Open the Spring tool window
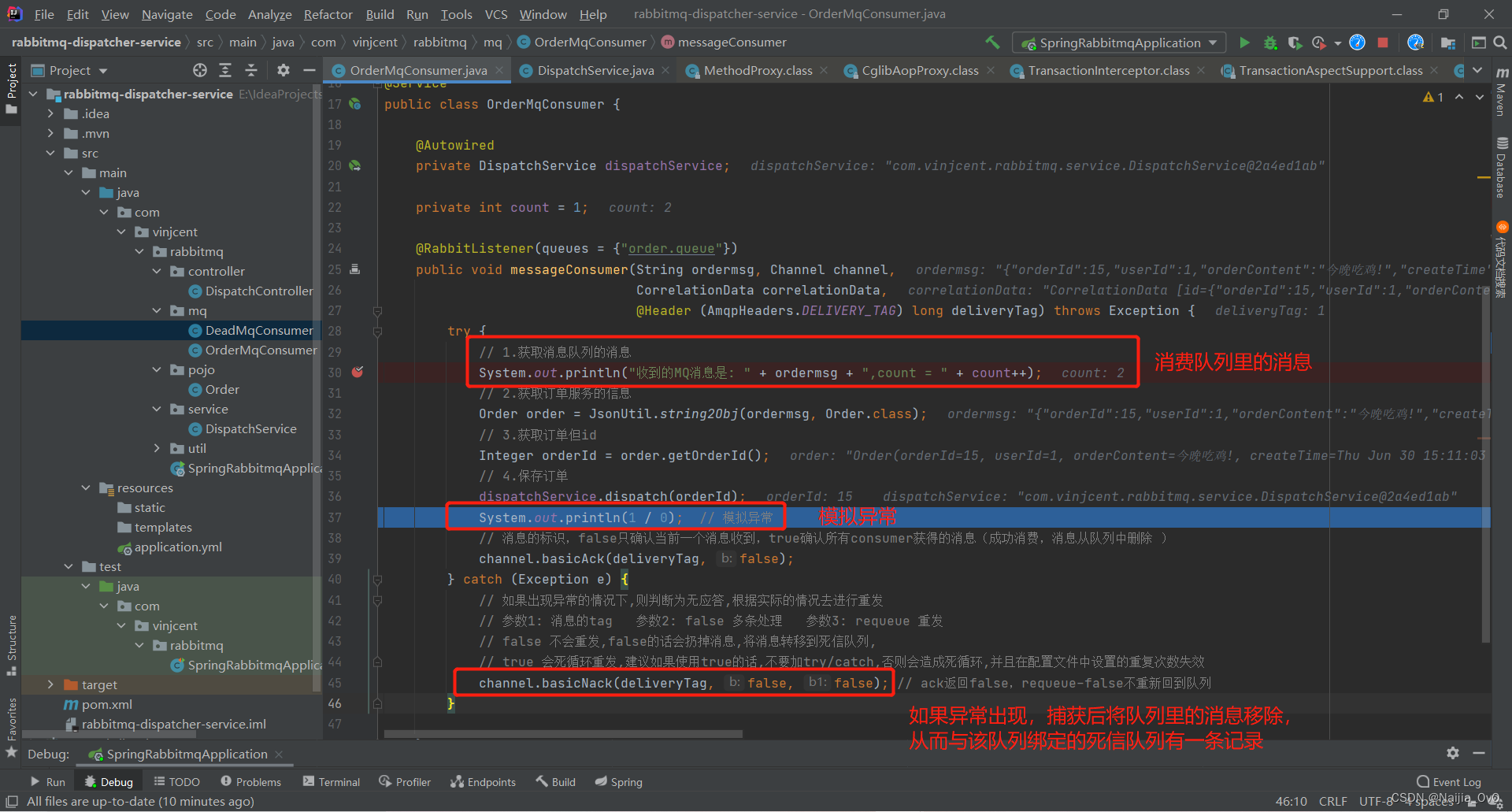Screen dimensions: 1512x812 [618, 781]
